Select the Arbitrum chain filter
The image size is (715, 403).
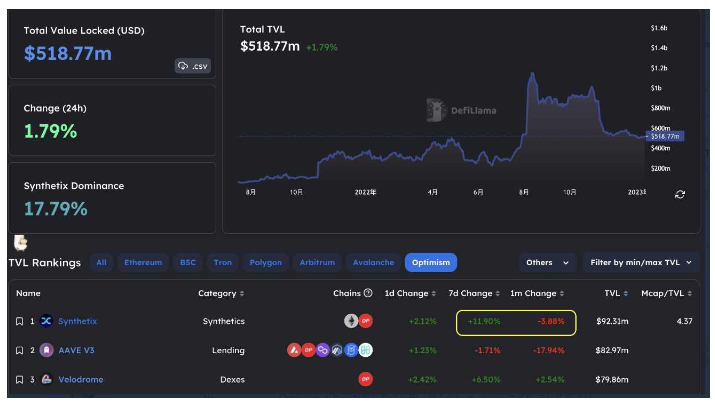click(317, 263)
